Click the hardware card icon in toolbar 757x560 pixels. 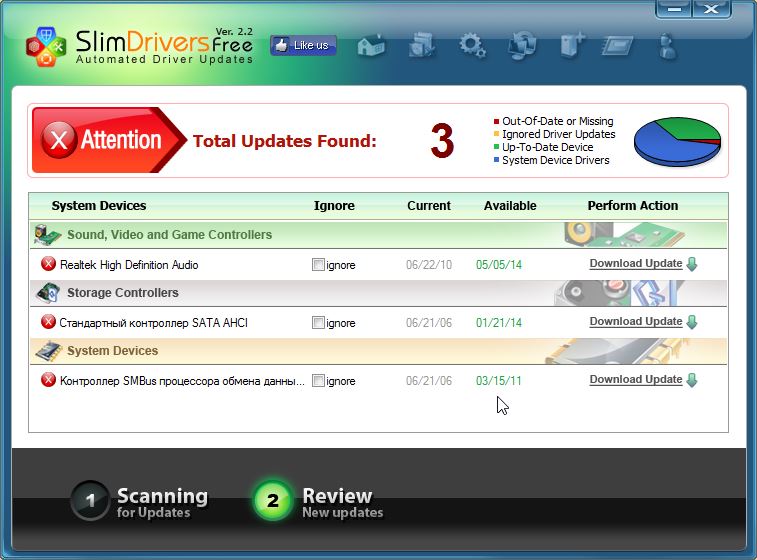click(x=617, y=46)
